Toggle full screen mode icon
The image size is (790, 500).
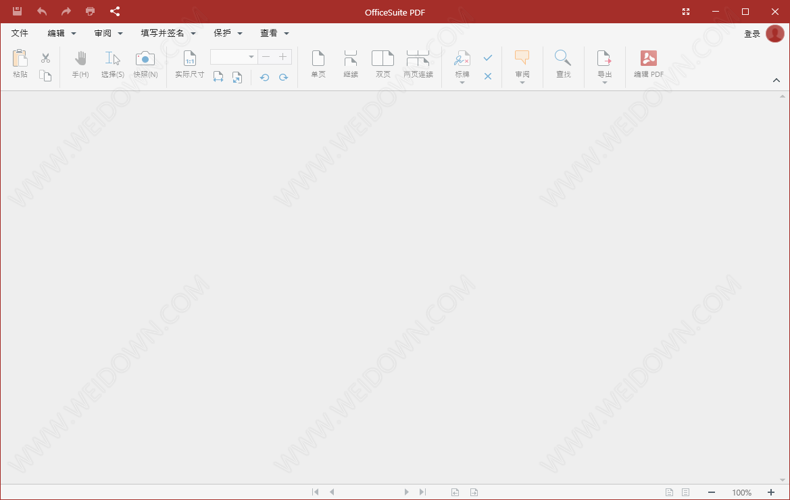[686, 11]
